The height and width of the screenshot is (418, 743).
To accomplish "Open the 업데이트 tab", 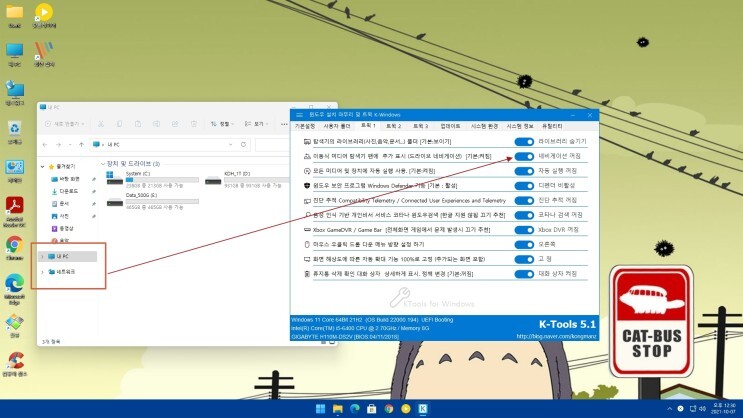I will coord(450,126).
